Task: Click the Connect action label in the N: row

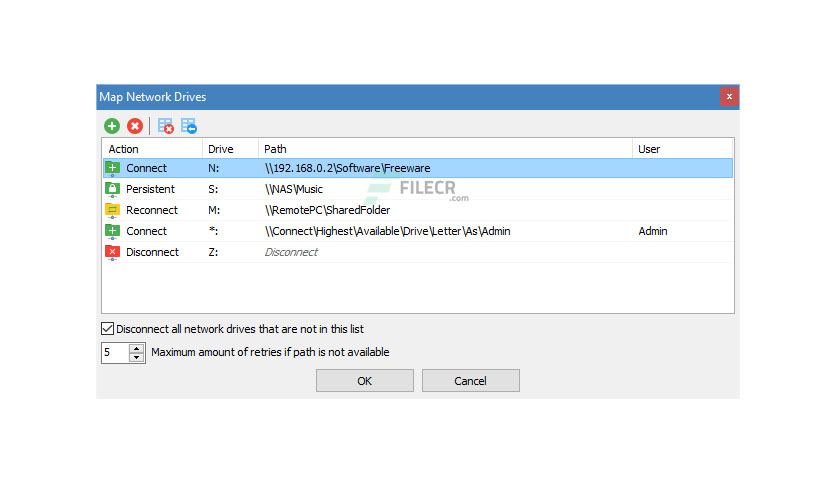Action: coord(147,168)
